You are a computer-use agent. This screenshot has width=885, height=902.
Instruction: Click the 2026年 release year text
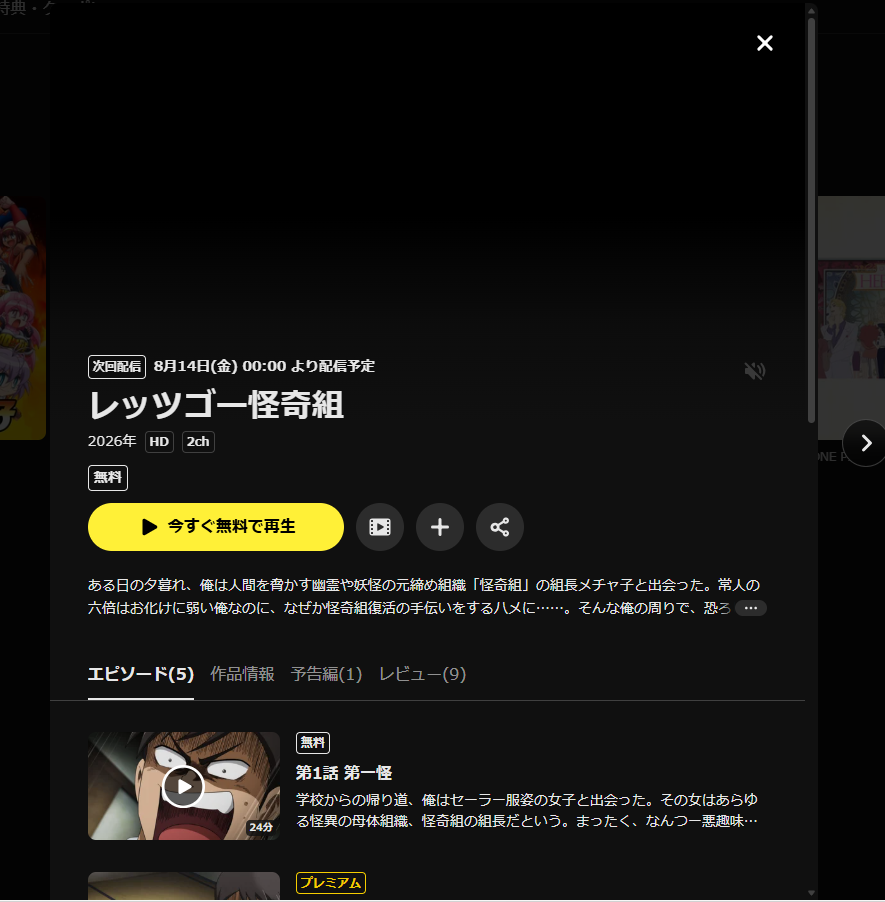[x=112, y=441]
